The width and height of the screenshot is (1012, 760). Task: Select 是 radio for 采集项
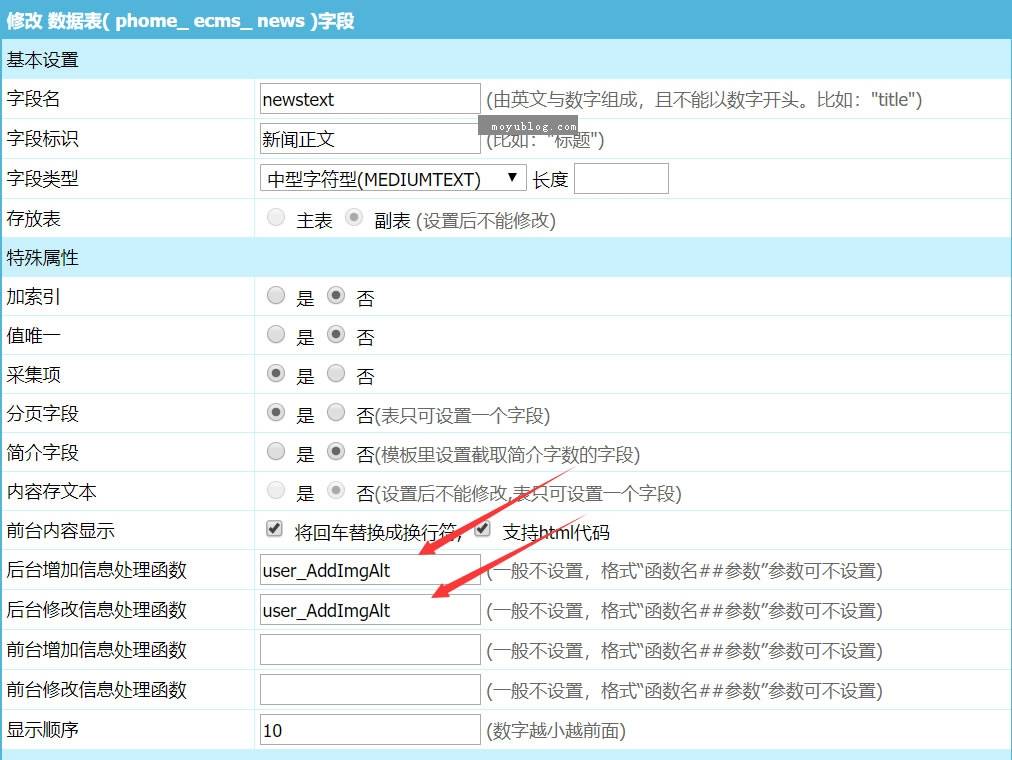[276, 374]
